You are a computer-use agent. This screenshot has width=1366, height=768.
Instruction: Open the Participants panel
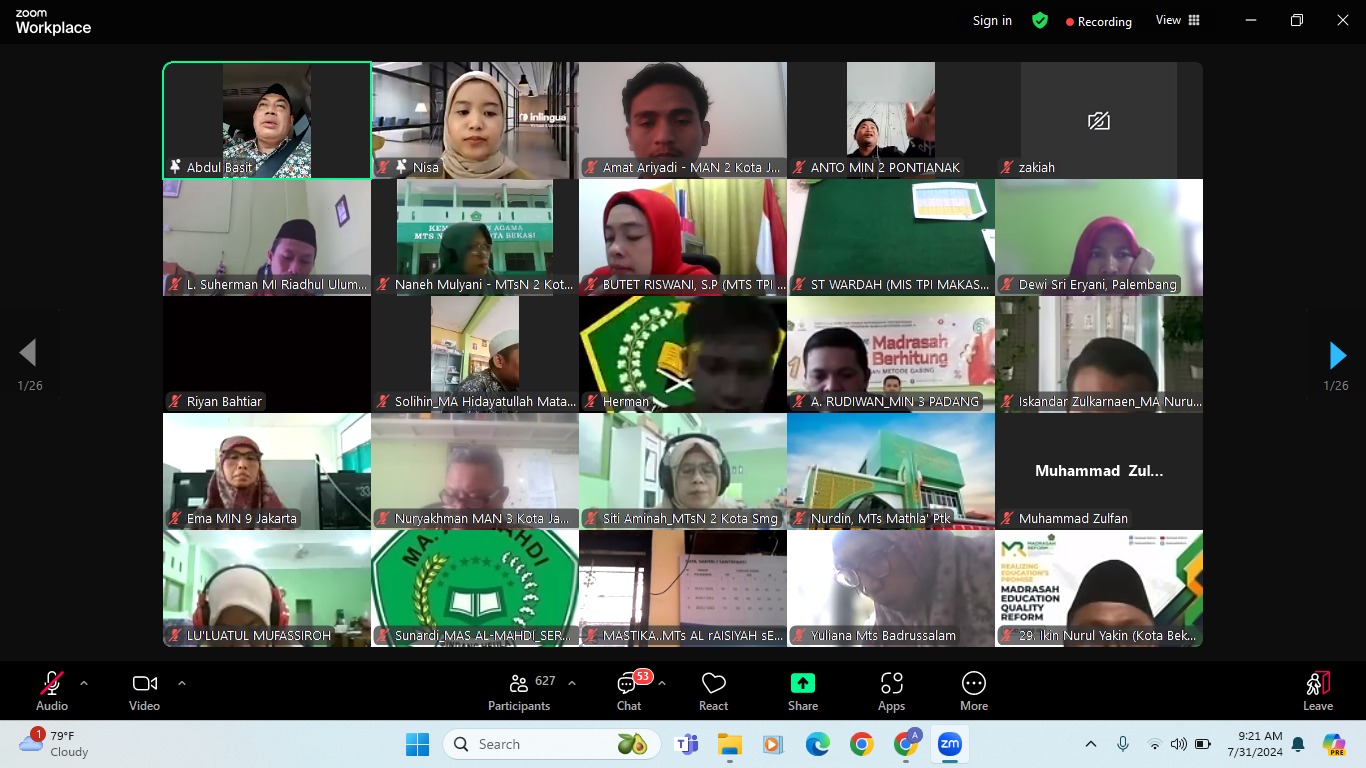coord(519,691)
